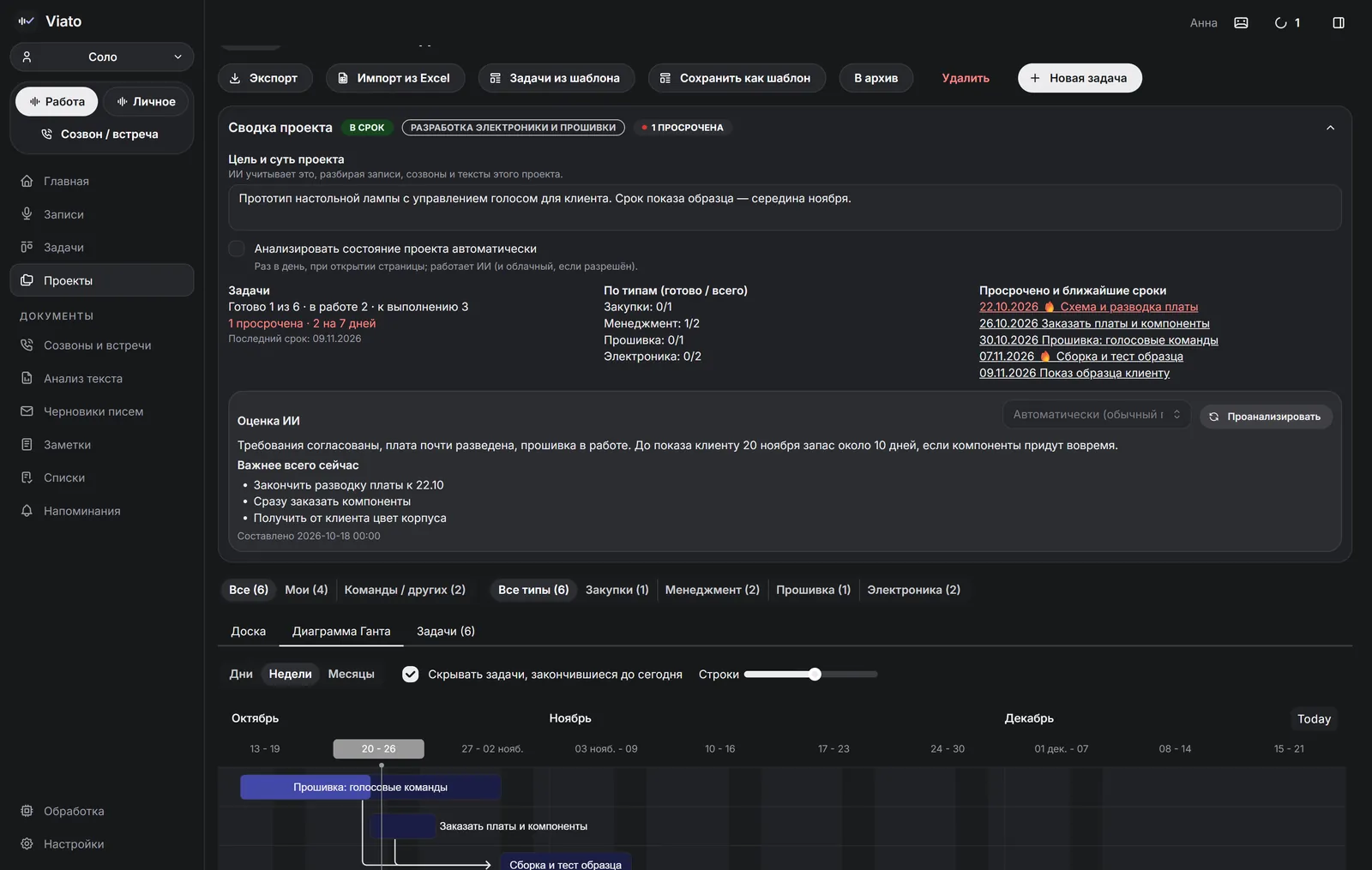Open Напоминания with bell icon

click(101, 511)
